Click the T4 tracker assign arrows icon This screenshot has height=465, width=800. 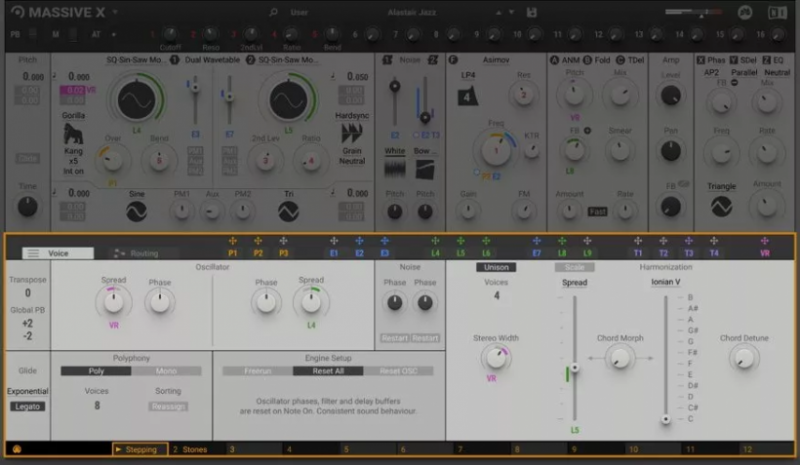click(714, 241)
